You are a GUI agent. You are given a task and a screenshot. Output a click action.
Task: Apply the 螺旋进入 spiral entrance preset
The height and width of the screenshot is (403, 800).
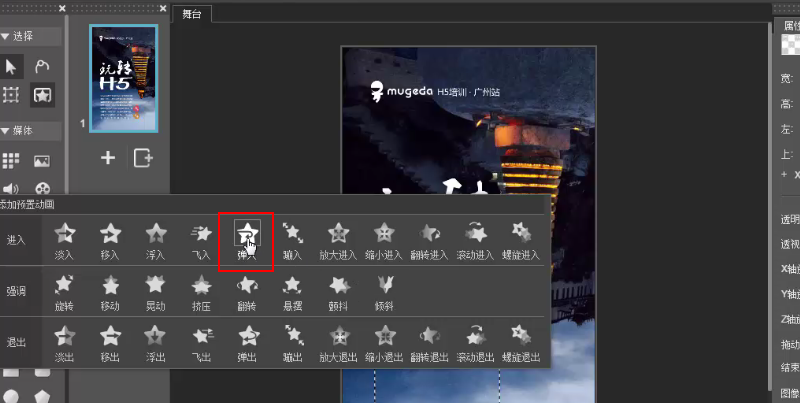[x=521, y=240]
